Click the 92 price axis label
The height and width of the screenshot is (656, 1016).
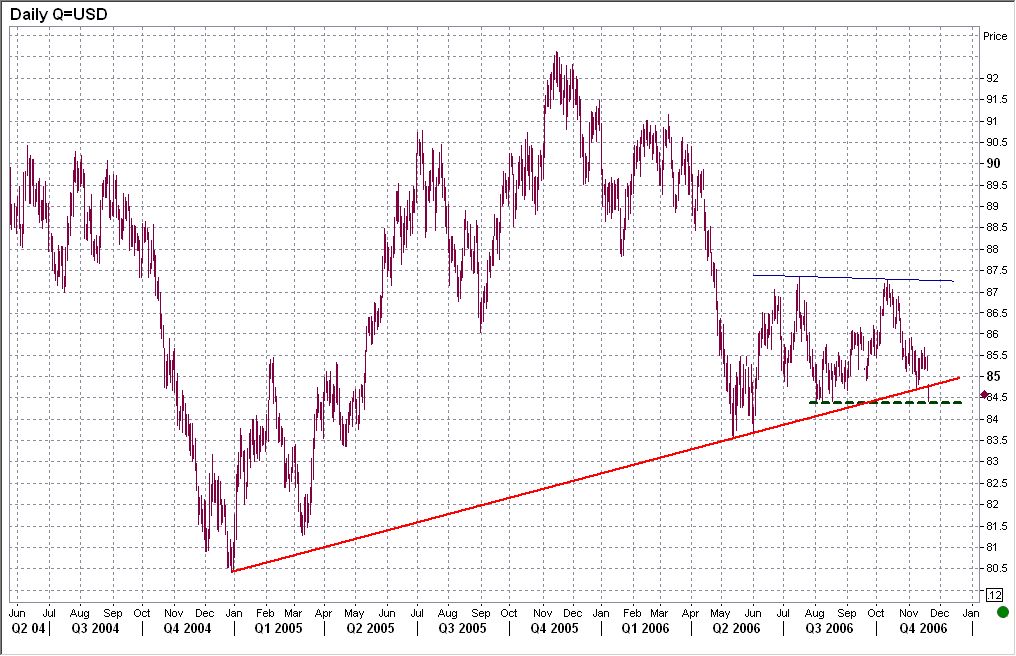point(992,78)
